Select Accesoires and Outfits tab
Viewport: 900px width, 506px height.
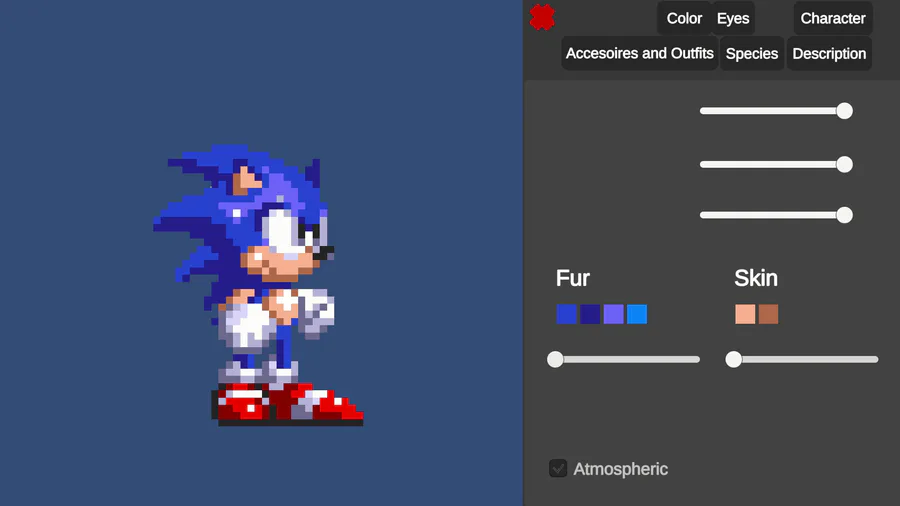tap(639, 53)
